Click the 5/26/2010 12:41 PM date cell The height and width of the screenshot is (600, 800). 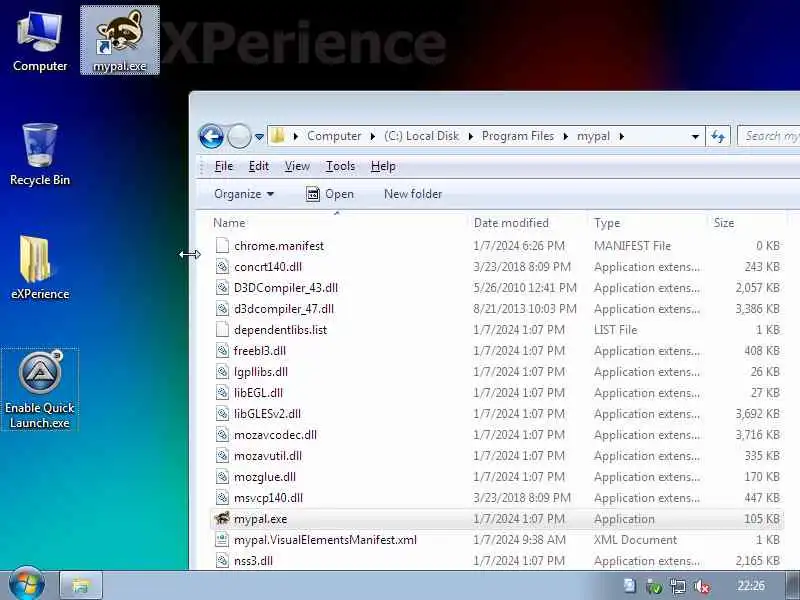[525, 288]
